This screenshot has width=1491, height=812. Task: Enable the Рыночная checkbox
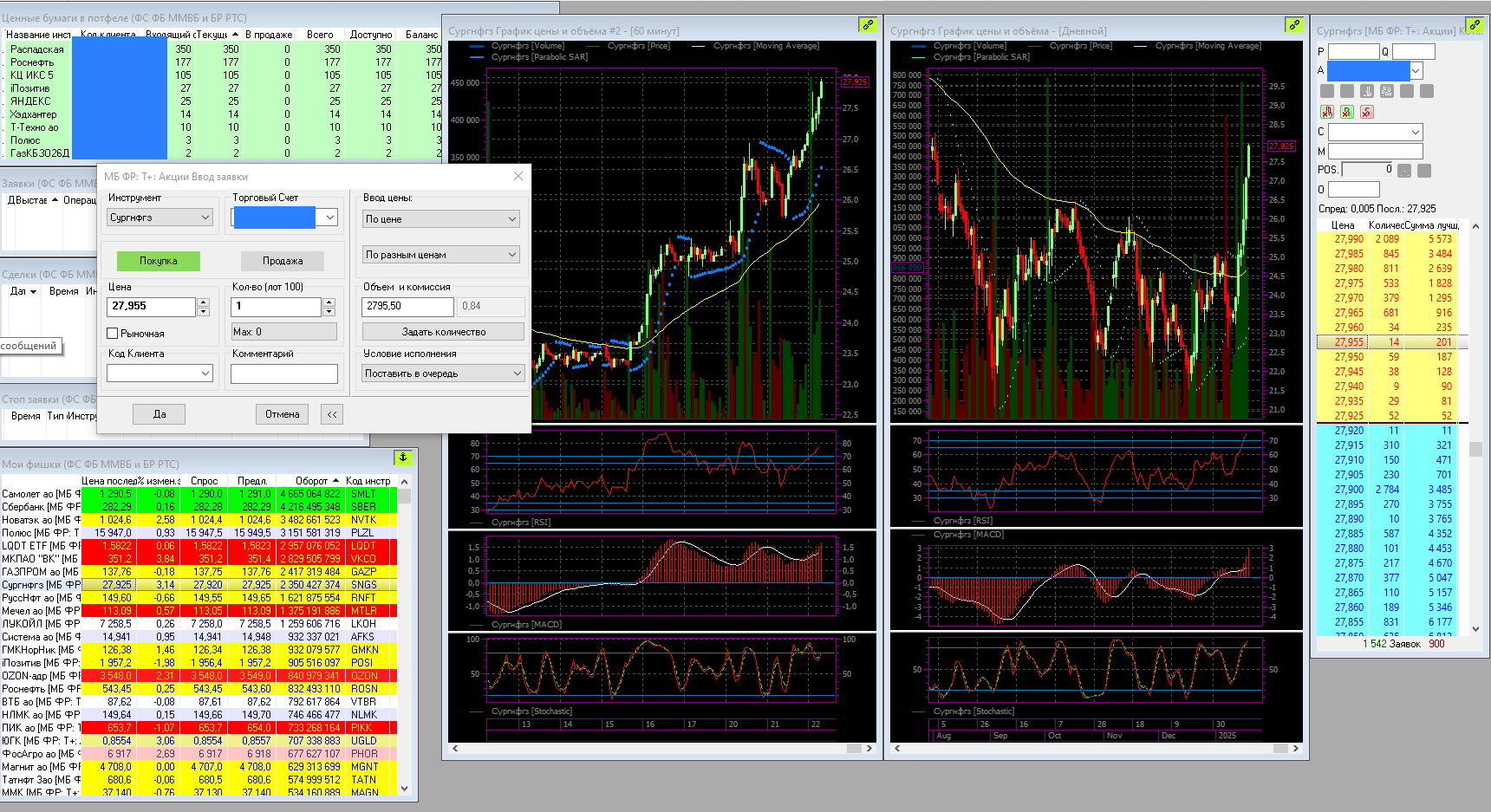112,333
